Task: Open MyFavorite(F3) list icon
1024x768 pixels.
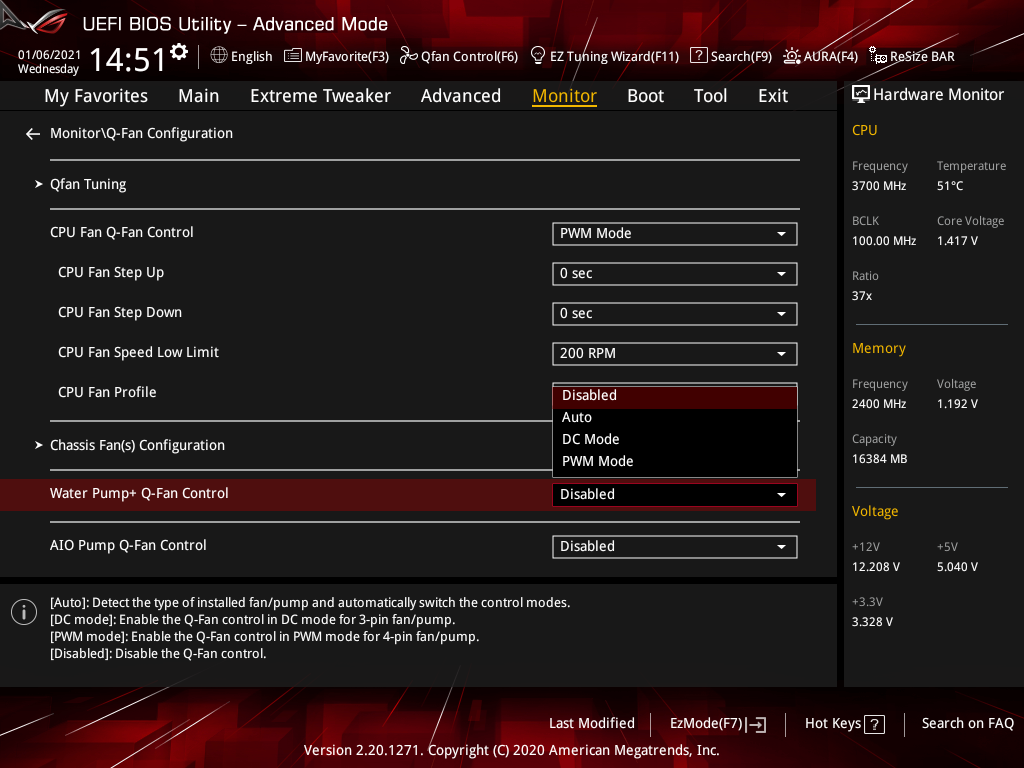Action: (293, 56)
